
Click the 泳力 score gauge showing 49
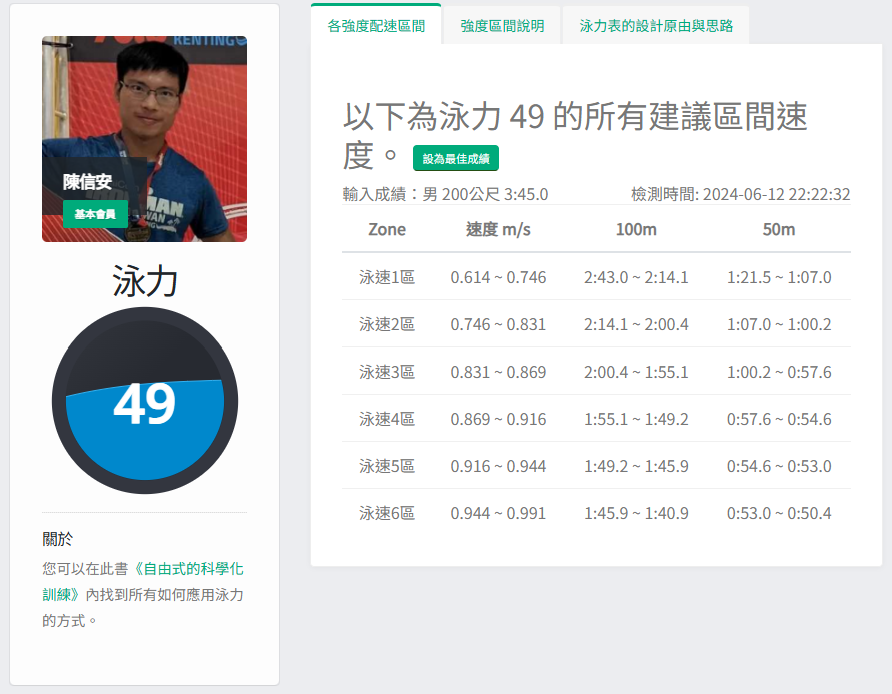[x=144, y=401]
